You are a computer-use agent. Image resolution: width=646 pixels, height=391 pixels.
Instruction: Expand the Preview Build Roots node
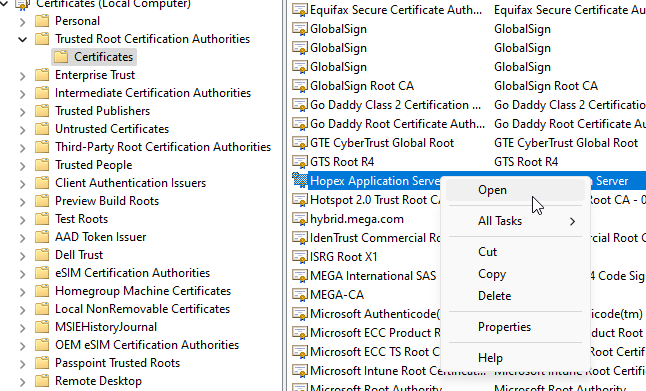(23, 202)
